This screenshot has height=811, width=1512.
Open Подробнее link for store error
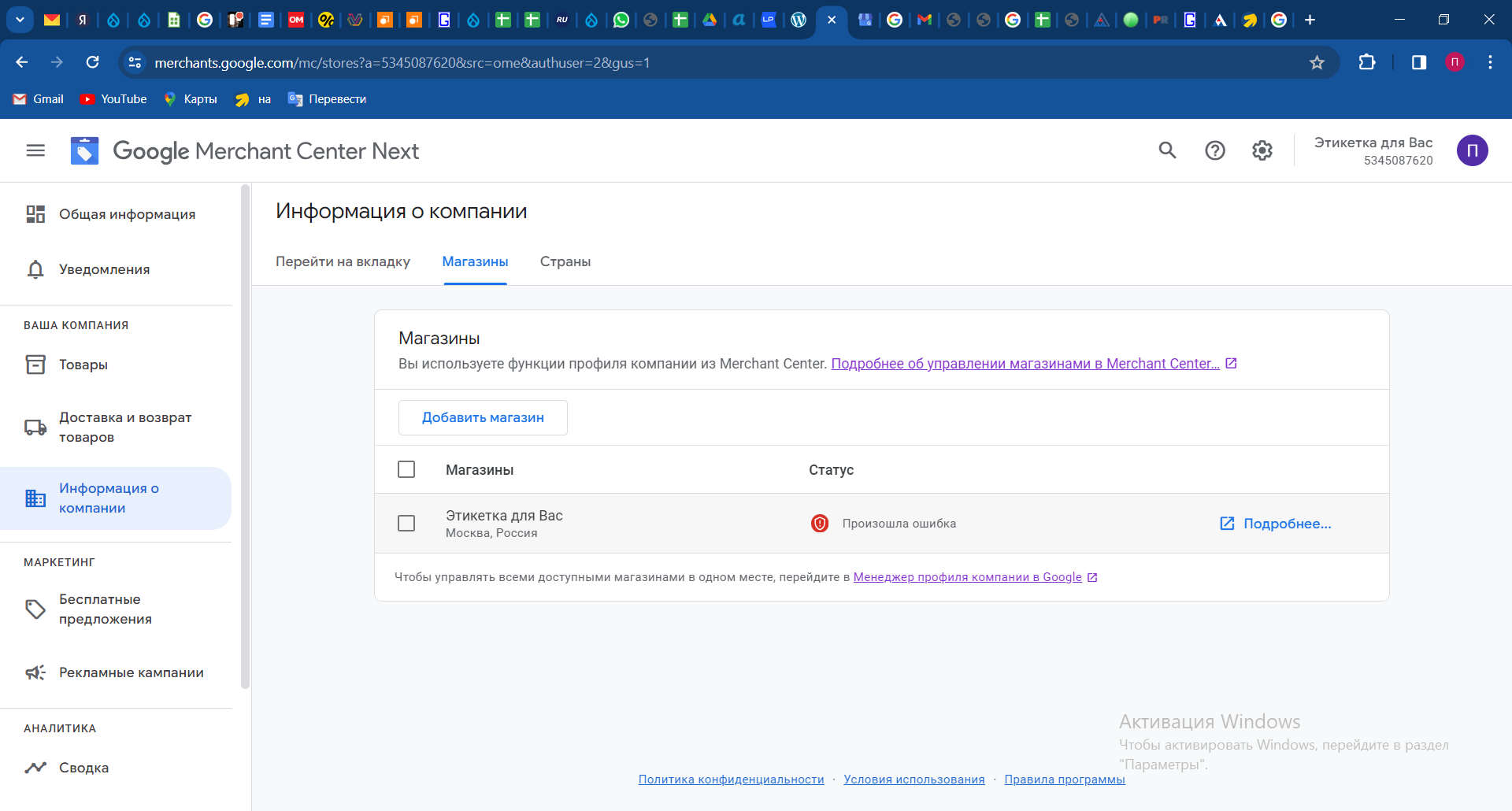pos(1276,524)
